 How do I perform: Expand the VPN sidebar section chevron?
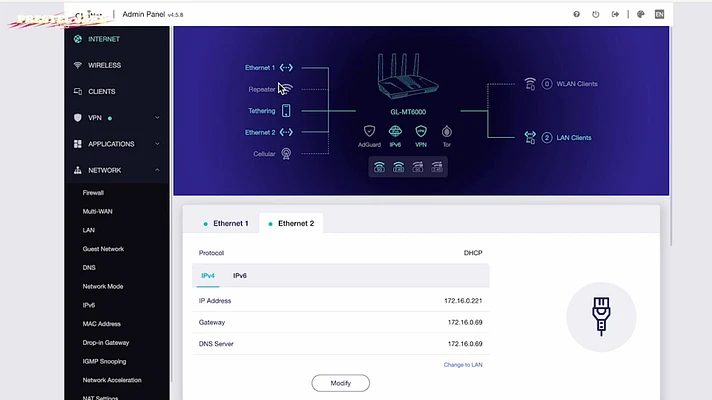click(x=157, y=118)
